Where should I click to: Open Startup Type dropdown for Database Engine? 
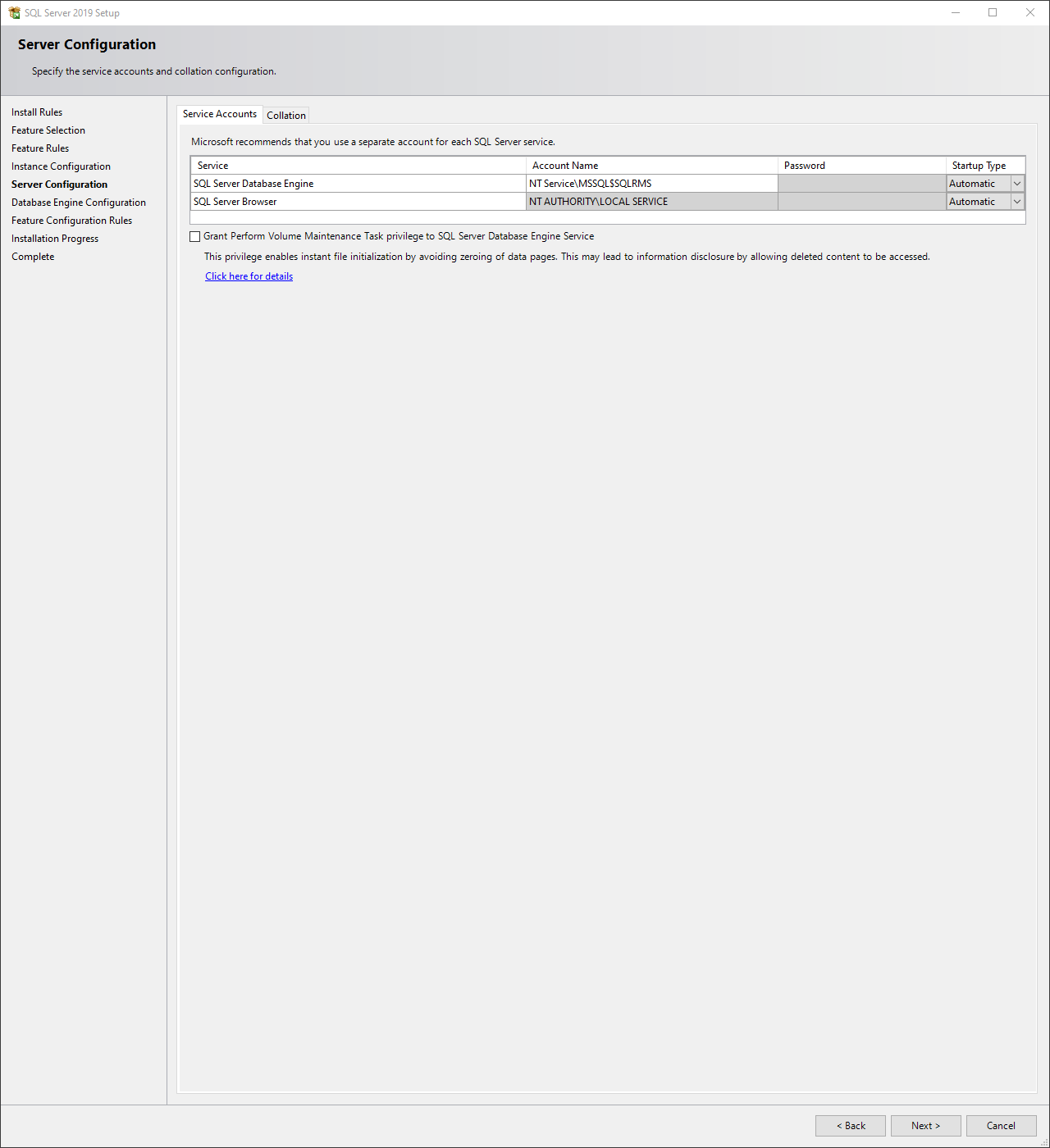tap(1017, 184)
